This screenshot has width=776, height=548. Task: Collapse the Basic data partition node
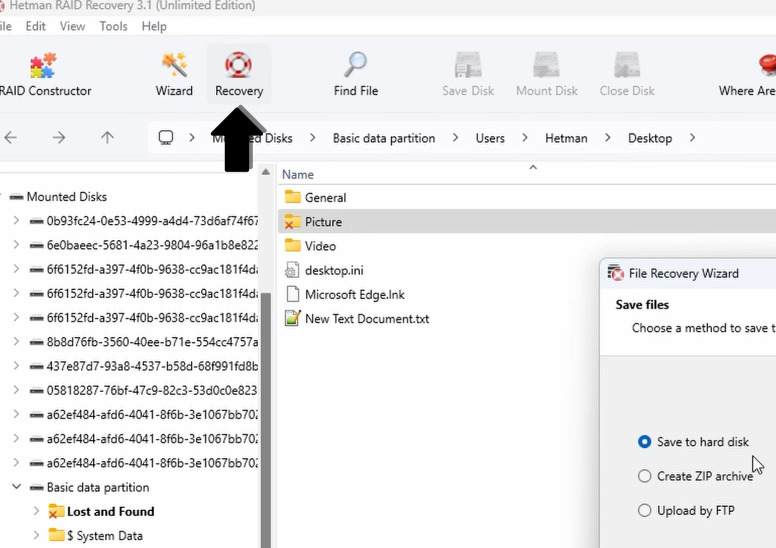(16, 487)
